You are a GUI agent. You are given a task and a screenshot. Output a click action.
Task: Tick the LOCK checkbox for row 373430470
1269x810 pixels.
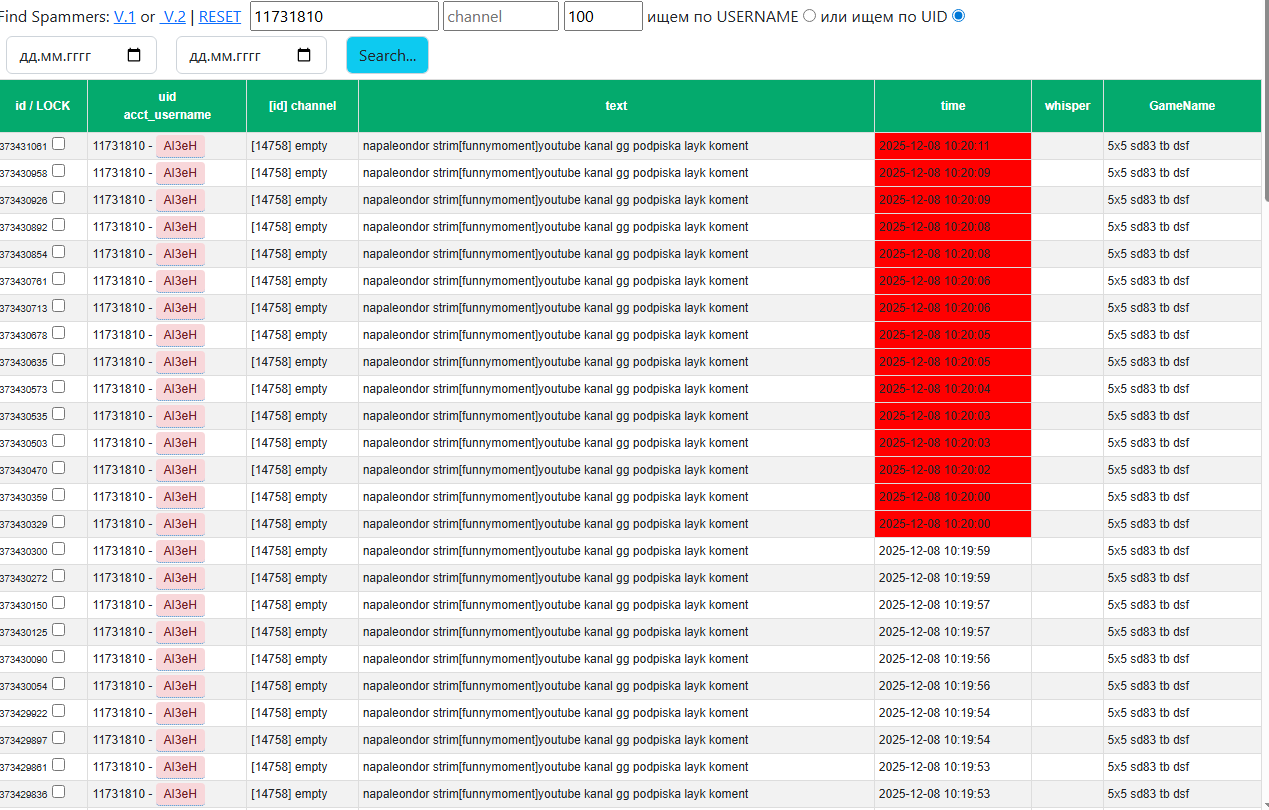58,468
